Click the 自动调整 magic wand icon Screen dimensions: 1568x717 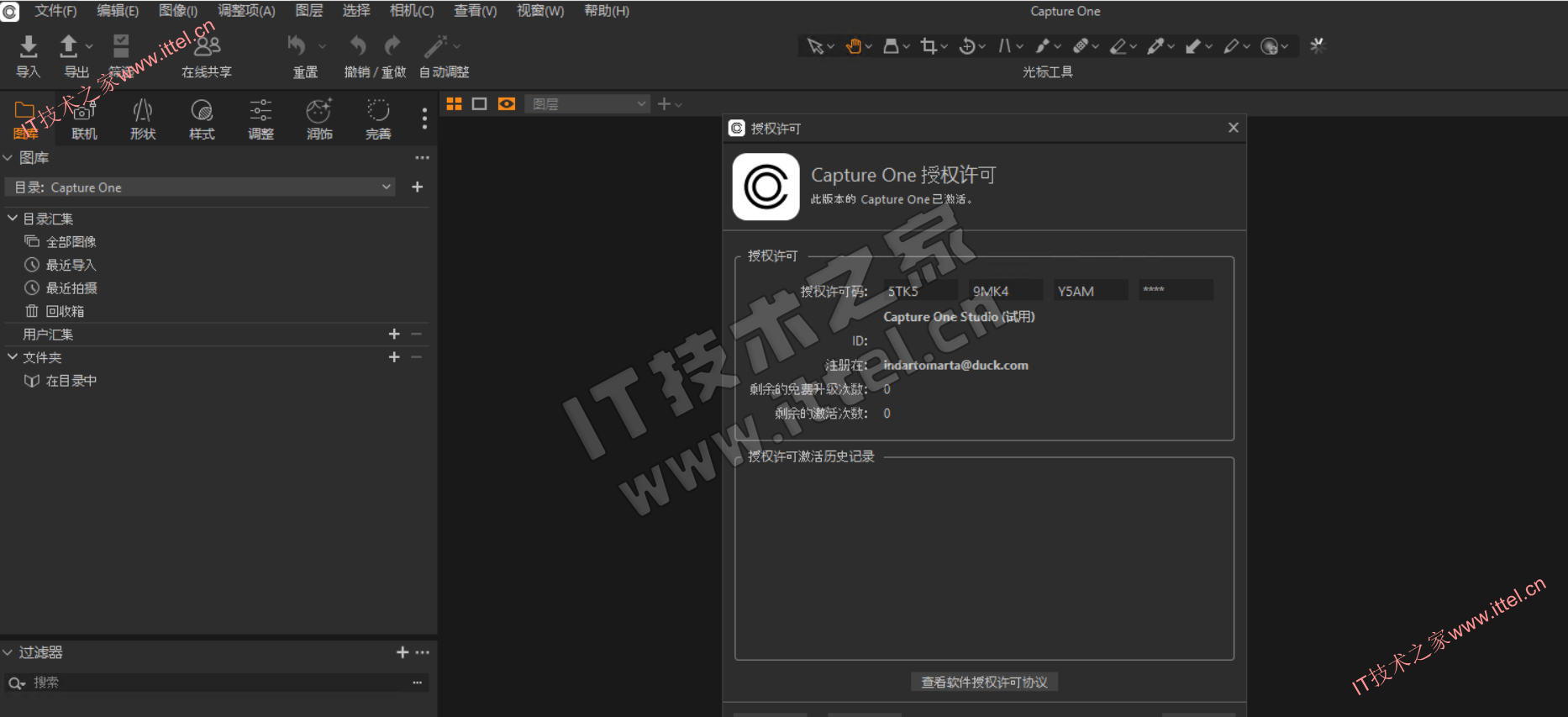pos(436,47)
